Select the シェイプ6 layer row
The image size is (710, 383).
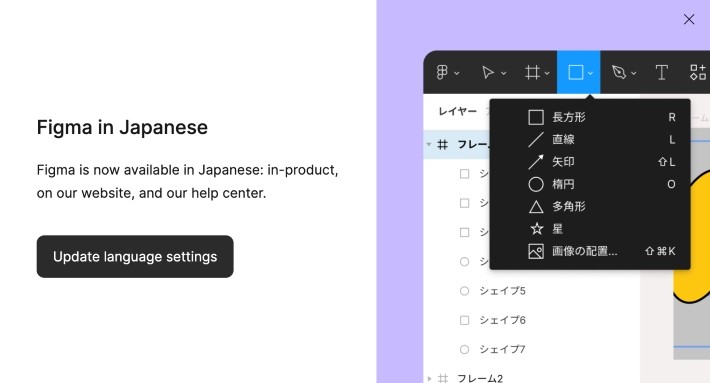click(532, 320)
